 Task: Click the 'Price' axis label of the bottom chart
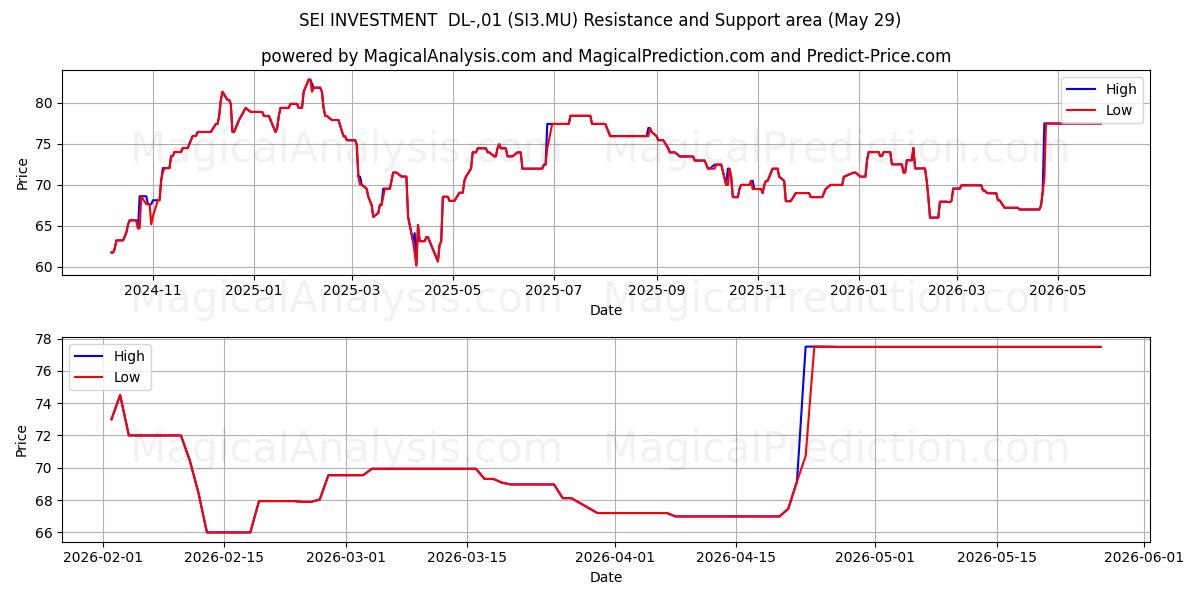pyautogui.click(x=23, y=439)
